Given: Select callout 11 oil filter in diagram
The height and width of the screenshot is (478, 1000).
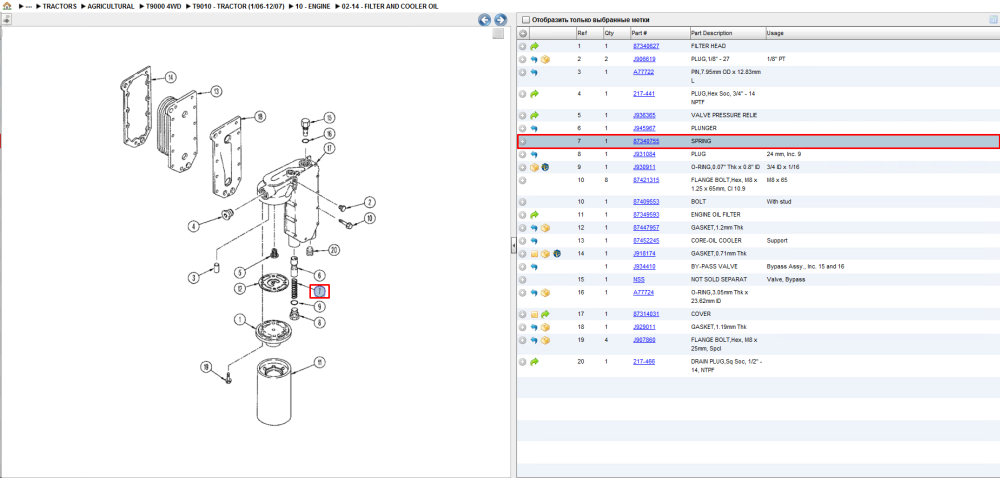Looking at the screenshot, I should click(x=320, y=362).
